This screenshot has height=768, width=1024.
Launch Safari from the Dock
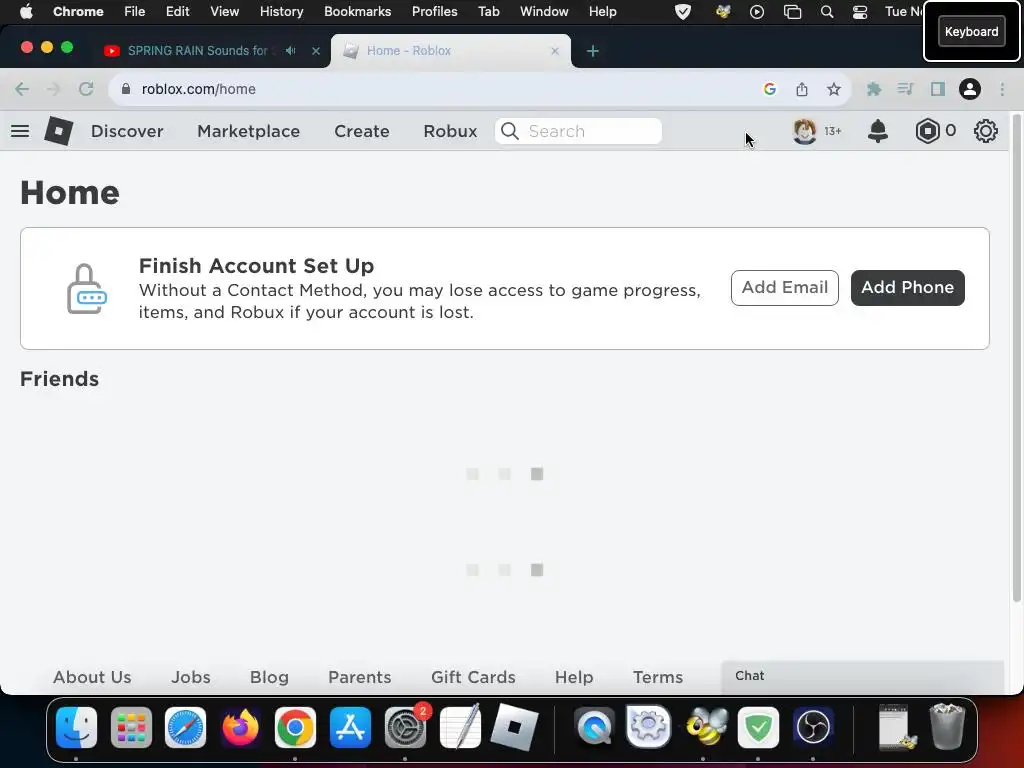click(x=185, y=727)
